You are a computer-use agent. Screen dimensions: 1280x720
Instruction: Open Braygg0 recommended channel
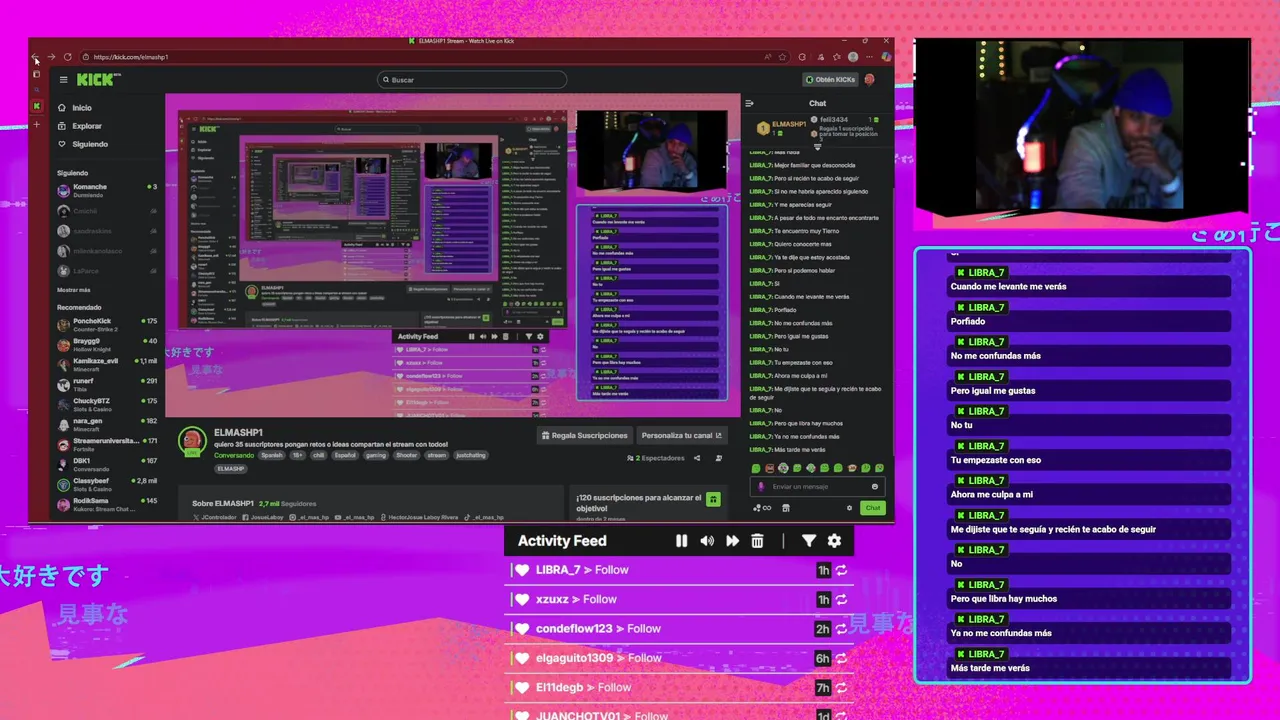(x=108, y=344)
